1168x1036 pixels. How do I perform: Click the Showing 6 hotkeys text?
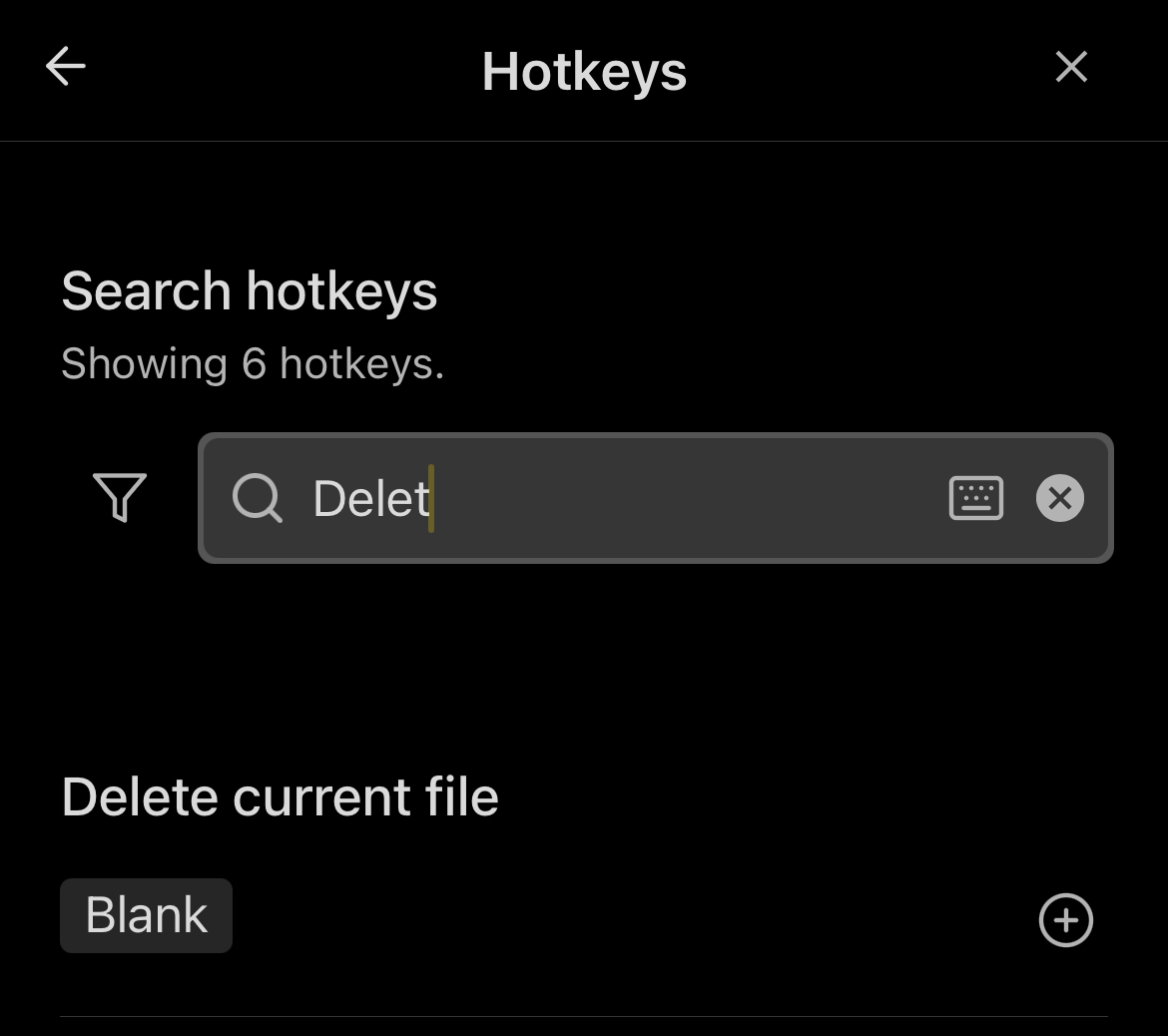pyautogui.click(x=253, y=364)
